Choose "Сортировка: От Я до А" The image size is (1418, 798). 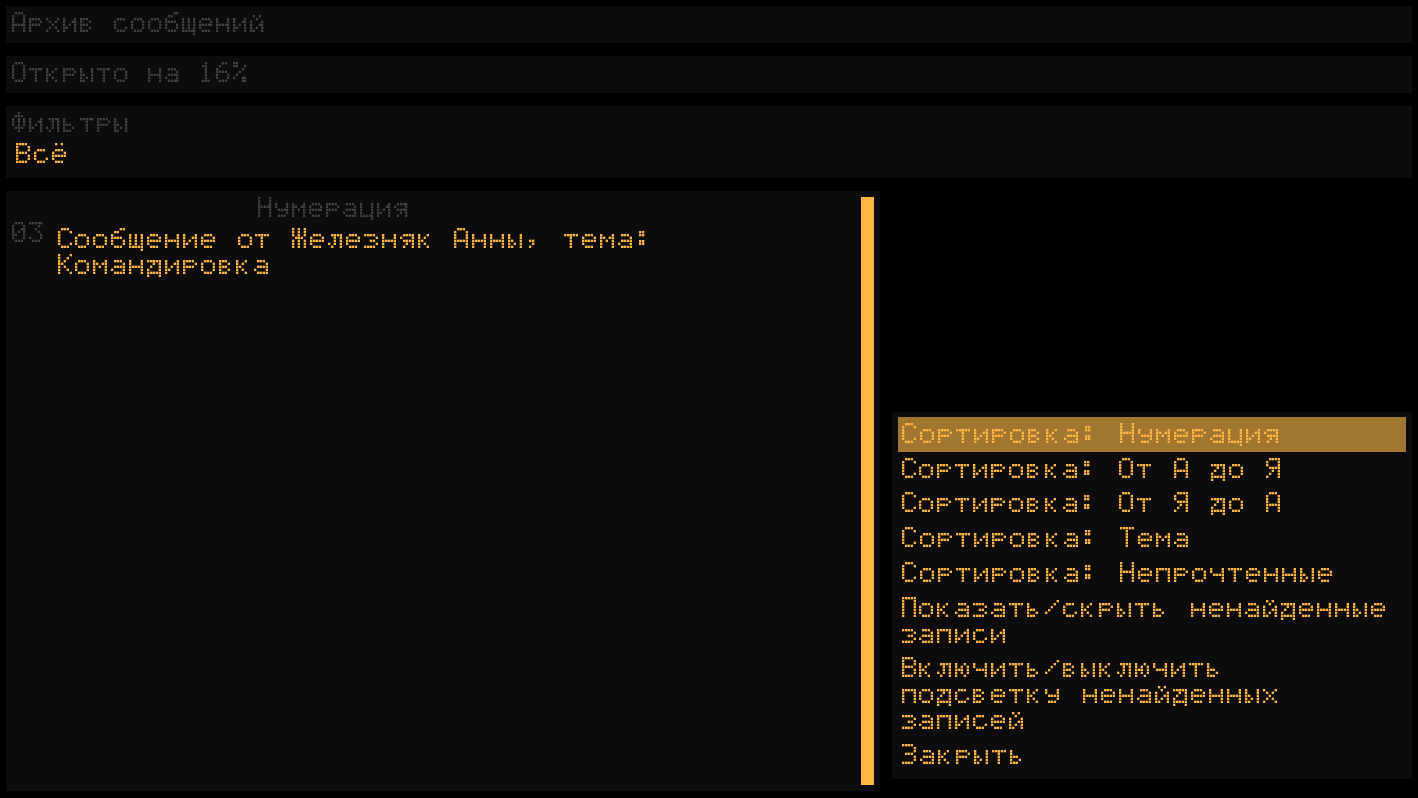pos(1151,504)
